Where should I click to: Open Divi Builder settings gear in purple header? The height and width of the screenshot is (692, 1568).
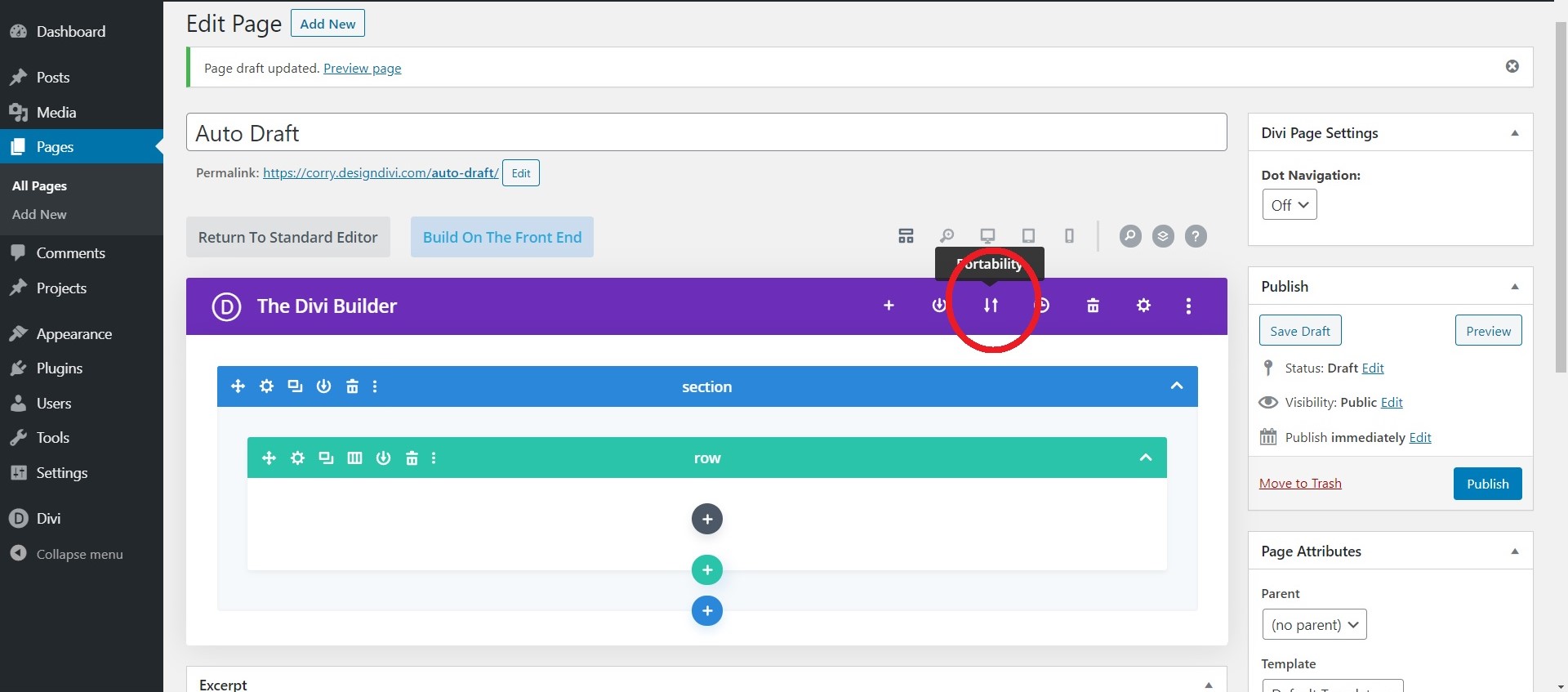[x=1143, y=306]
